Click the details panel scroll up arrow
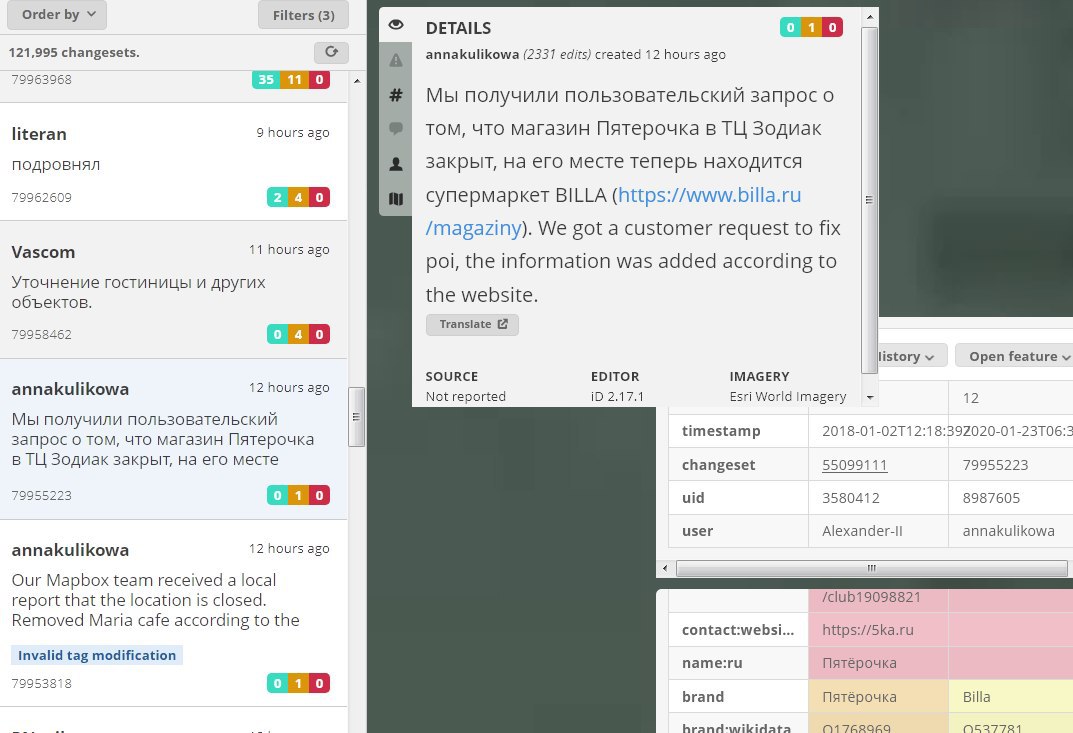This screenshot has width=1073, height=733. coord(869,17)
